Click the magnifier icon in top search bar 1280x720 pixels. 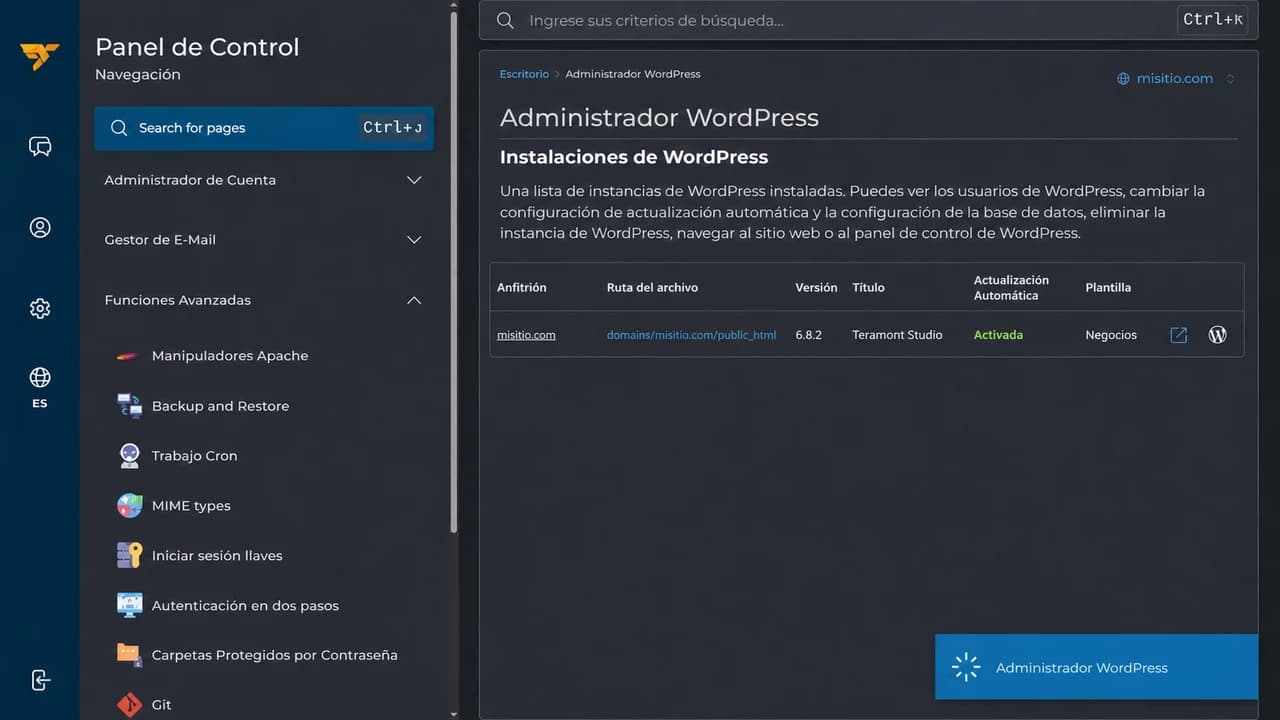pyautogui.click(x=505, y=20)
